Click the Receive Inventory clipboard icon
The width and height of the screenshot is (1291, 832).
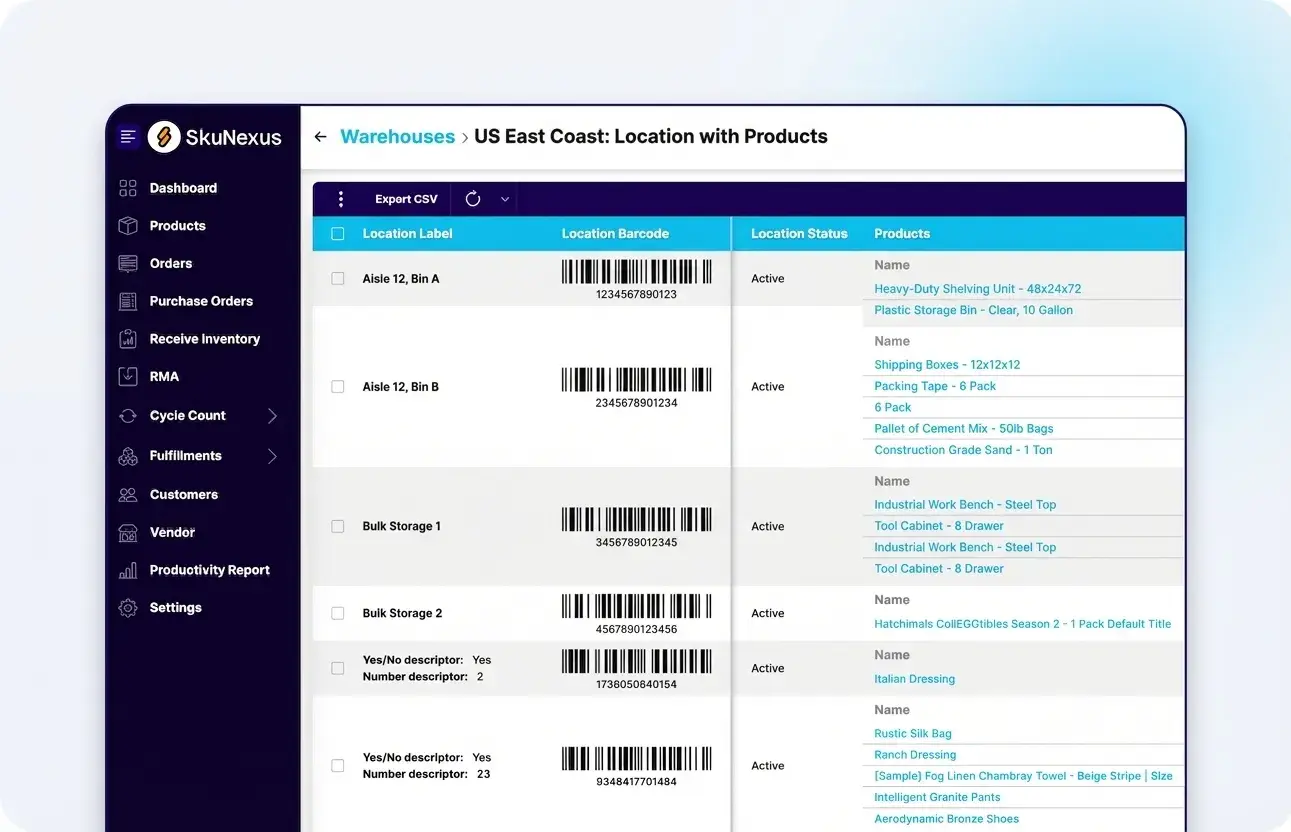click(128, 339)
